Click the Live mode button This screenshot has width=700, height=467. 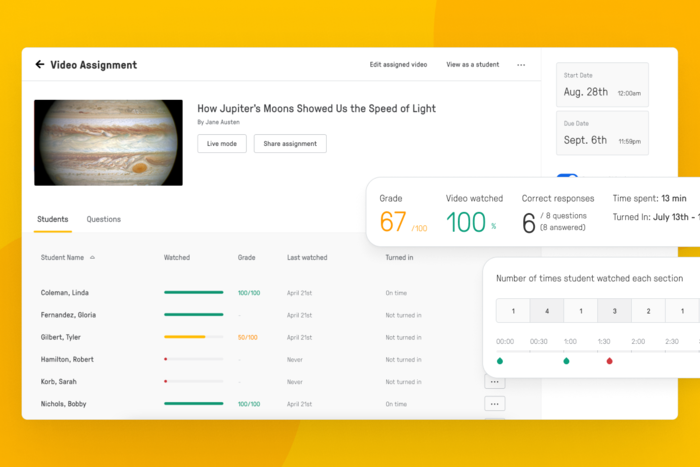click(221, 144)
